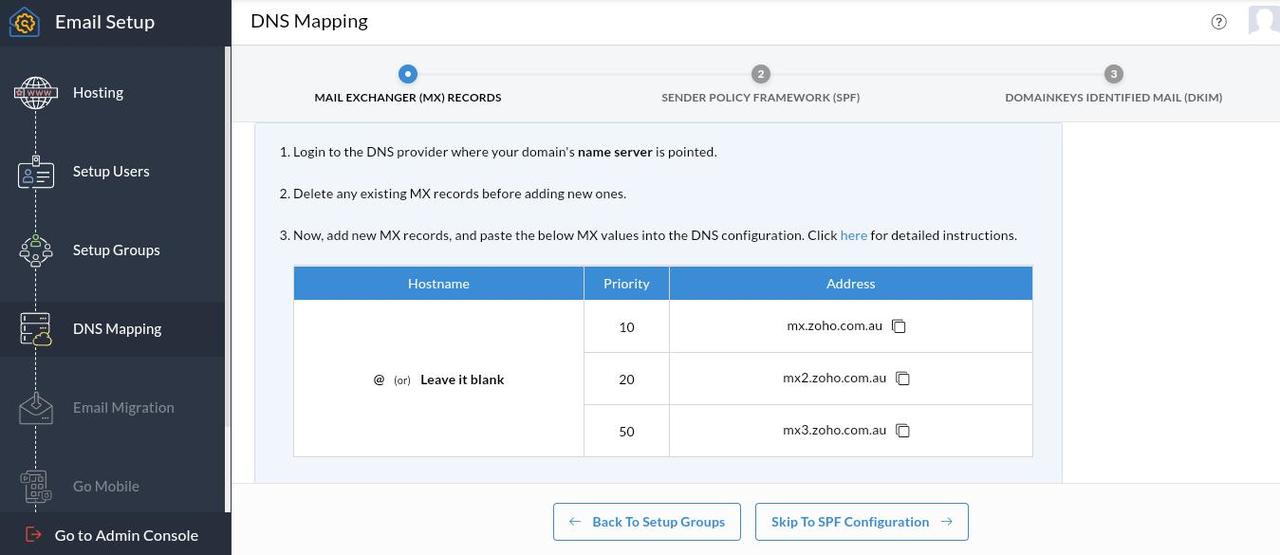Open the user profile avatar

[x=1264, y=20]
